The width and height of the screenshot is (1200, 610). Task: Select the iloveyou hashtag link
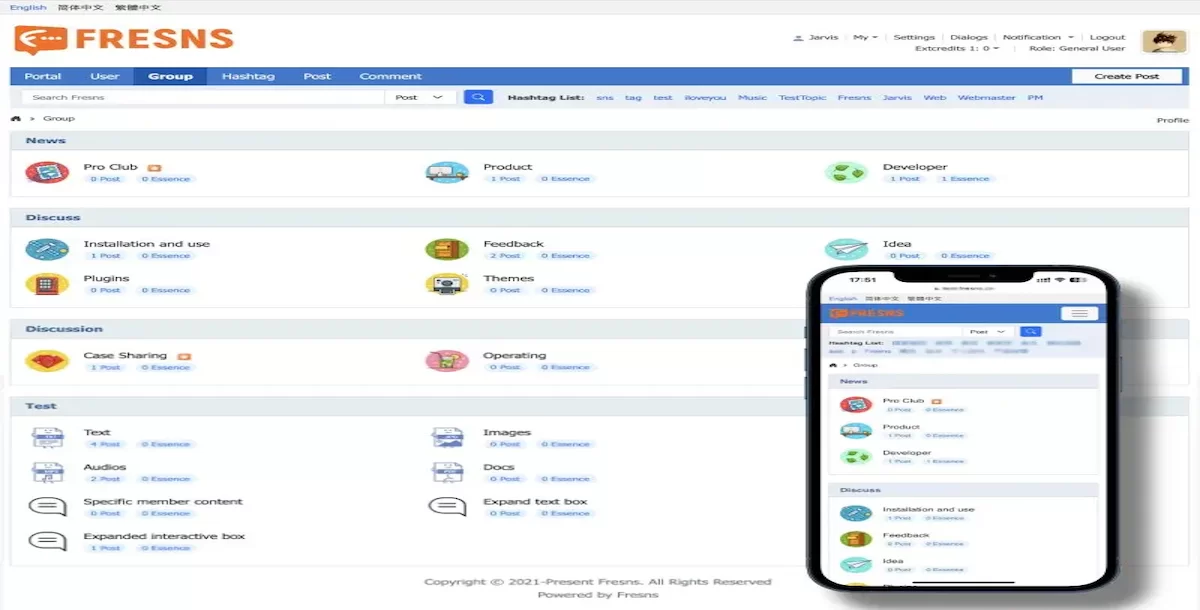pyautogui.click(x=705, y=98)
